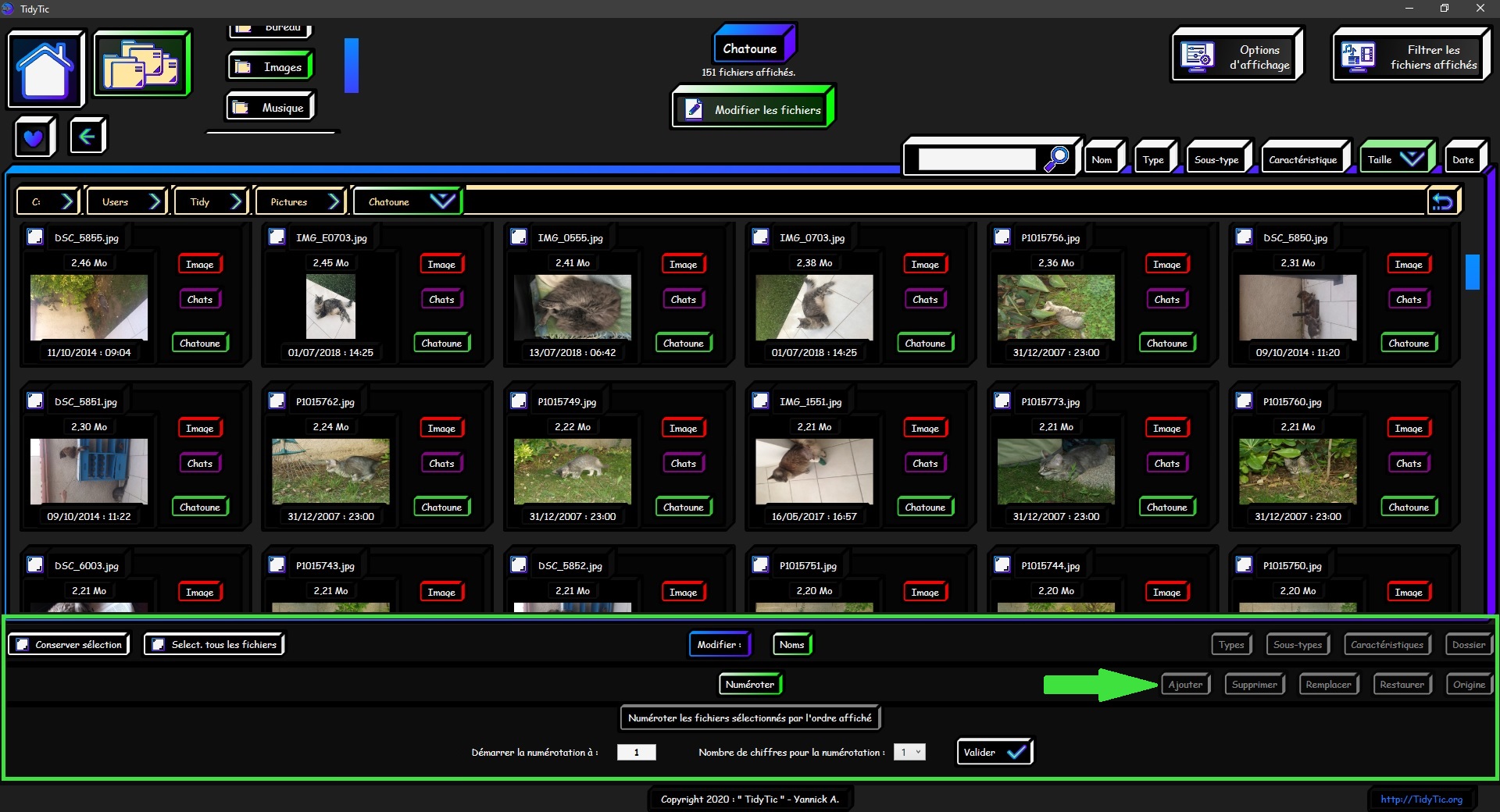Click the Origine button
This screenshot has height=812, width=1500.
(x=1469, y=684)
